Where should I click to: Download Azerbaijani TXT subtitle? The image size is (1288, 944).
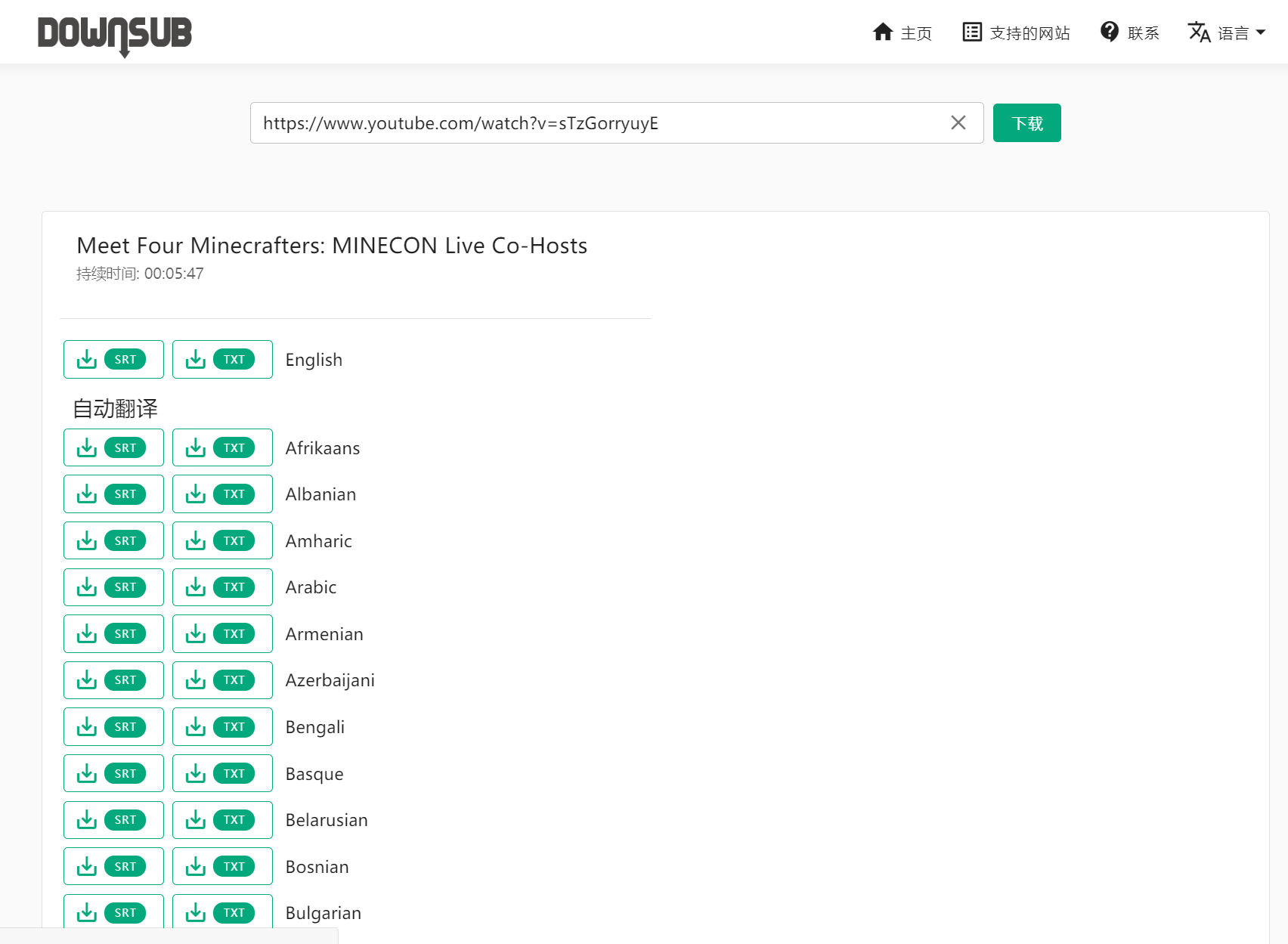click(222, 680)
